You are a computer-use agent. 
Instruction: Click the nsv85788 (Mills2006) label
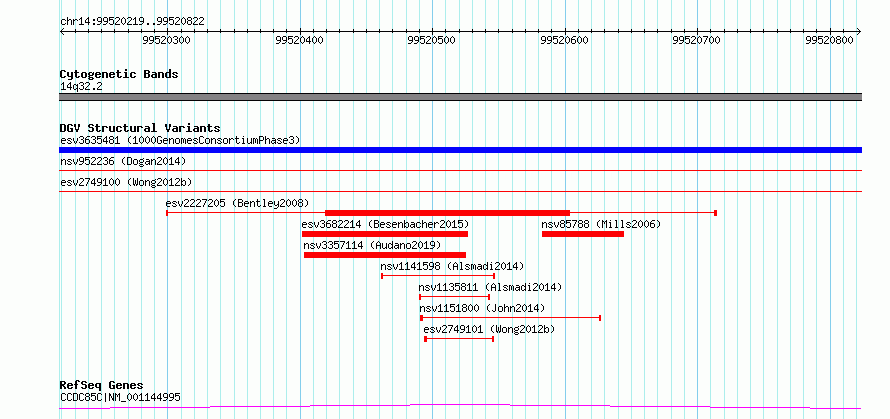click(602, 224)
